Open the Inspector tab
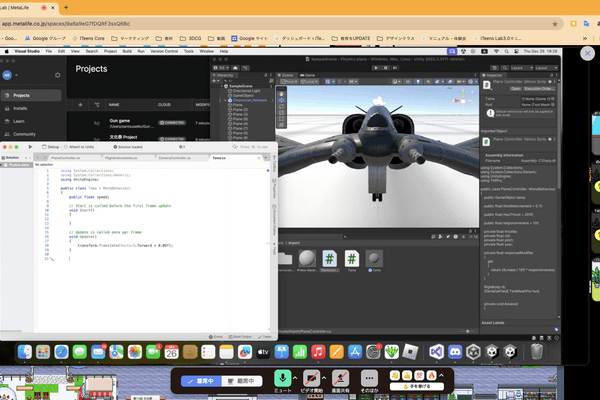The image size is (600, 400). point(492,75)
